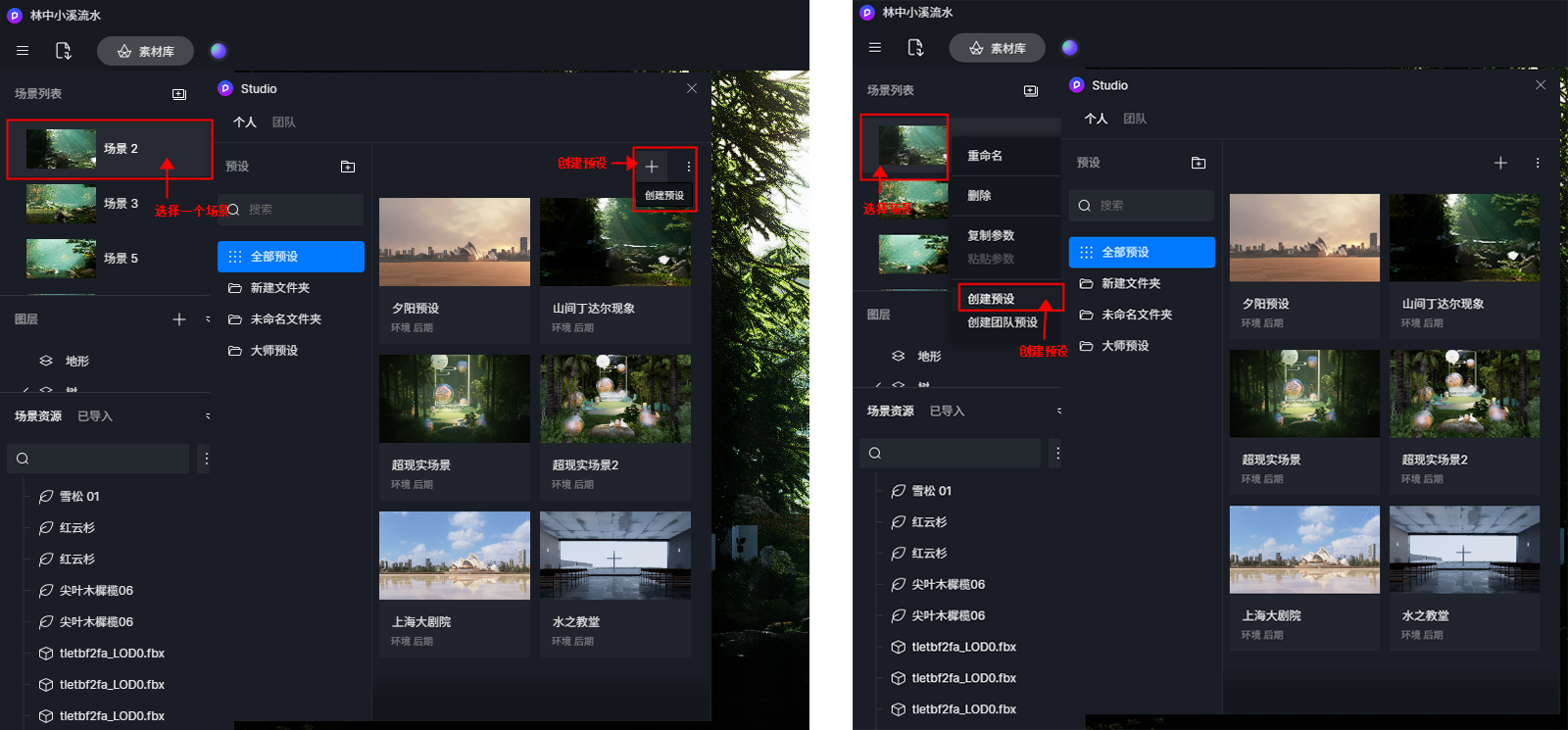Click the plus icon showing 创建预设 tooltip
The width and height of the screenshot is (1568, 730).
coord(652,167)
